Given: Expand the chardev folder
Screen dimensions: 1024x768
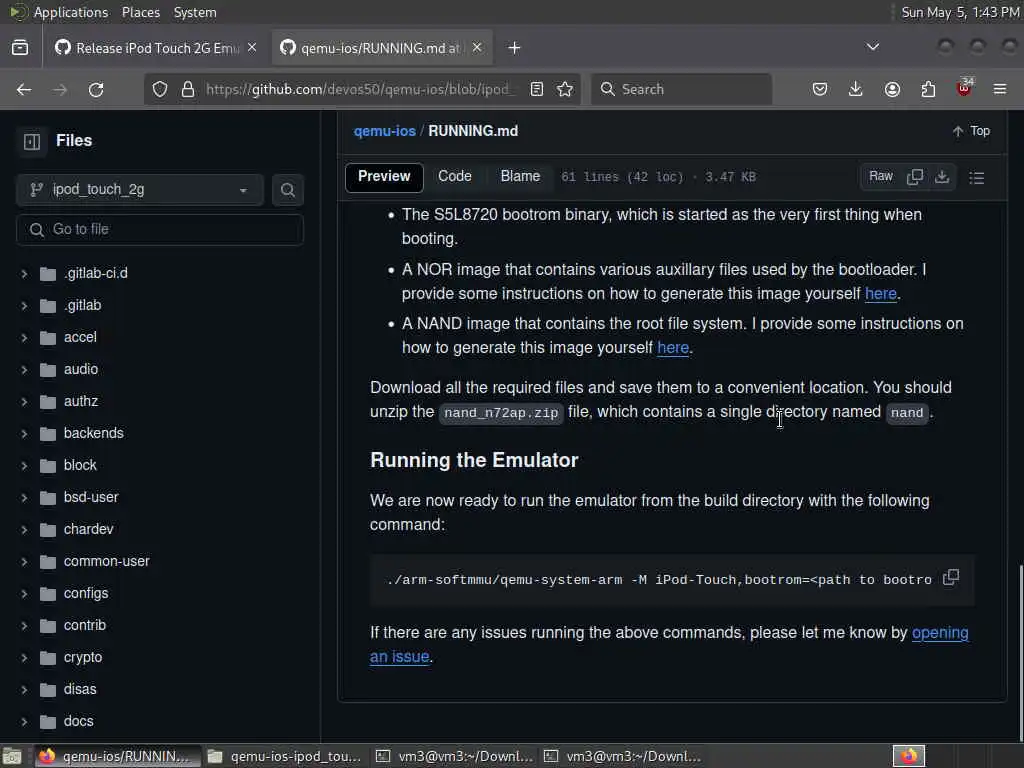Looking at the screenshot, I should [x=24, y=530].
